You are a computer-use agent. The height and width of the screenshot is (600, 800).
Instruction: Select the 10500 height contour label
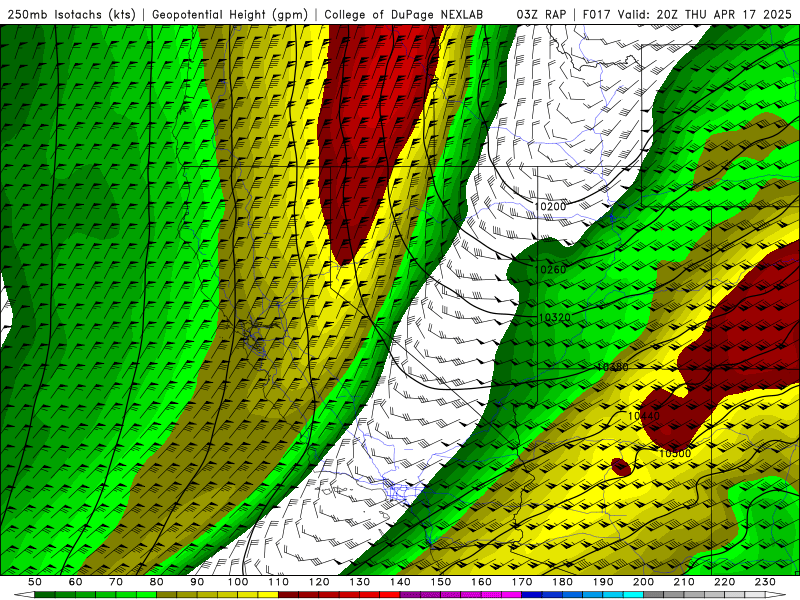(675, 453)
